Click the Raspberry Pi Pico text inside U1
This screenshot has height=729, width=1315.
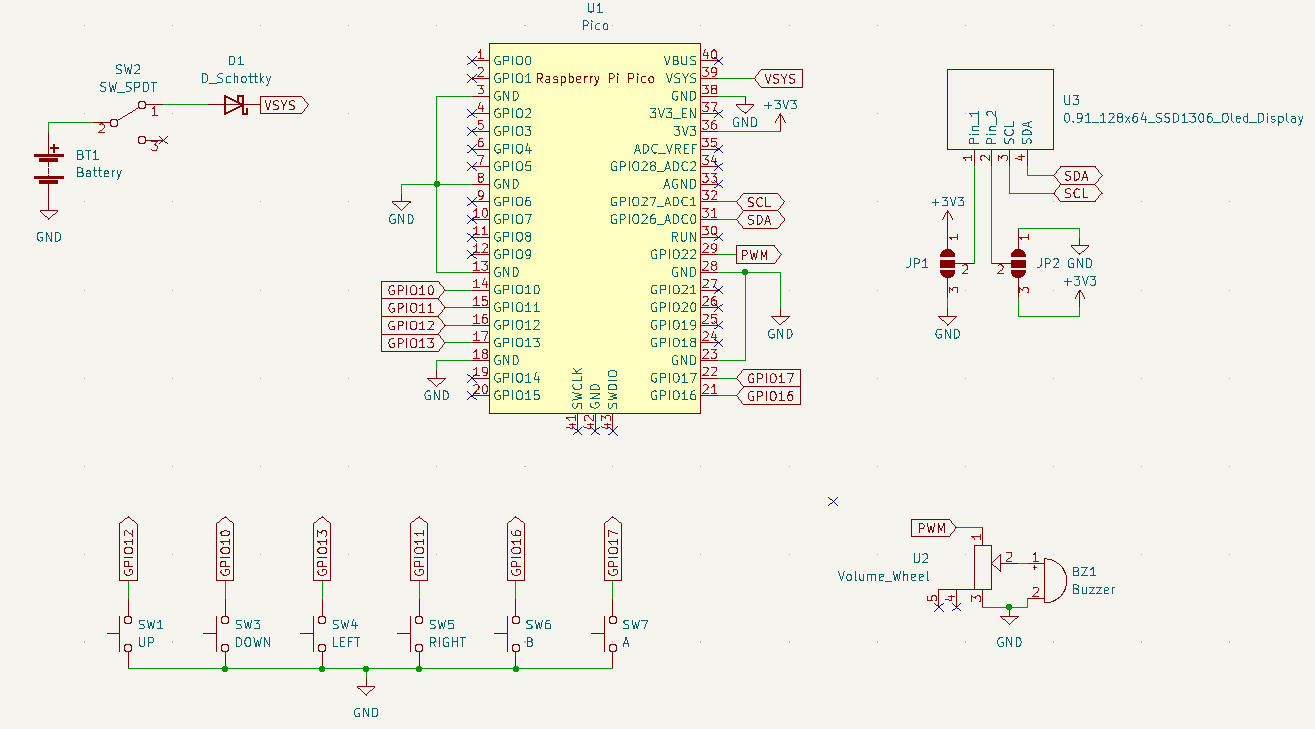point(596,78)
